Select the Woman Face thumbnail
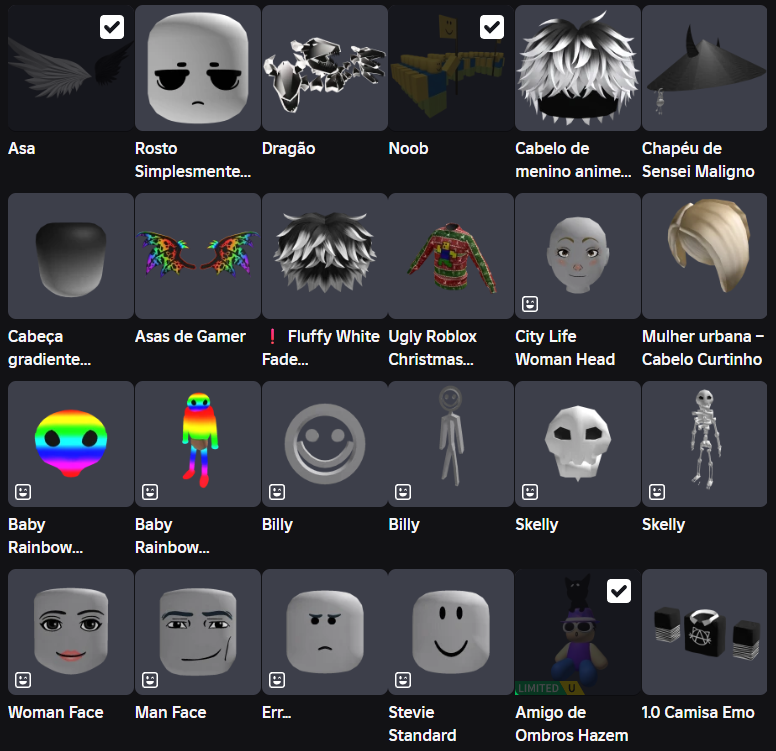This screenshot has height=751, width=776. (x=71, y=632)
